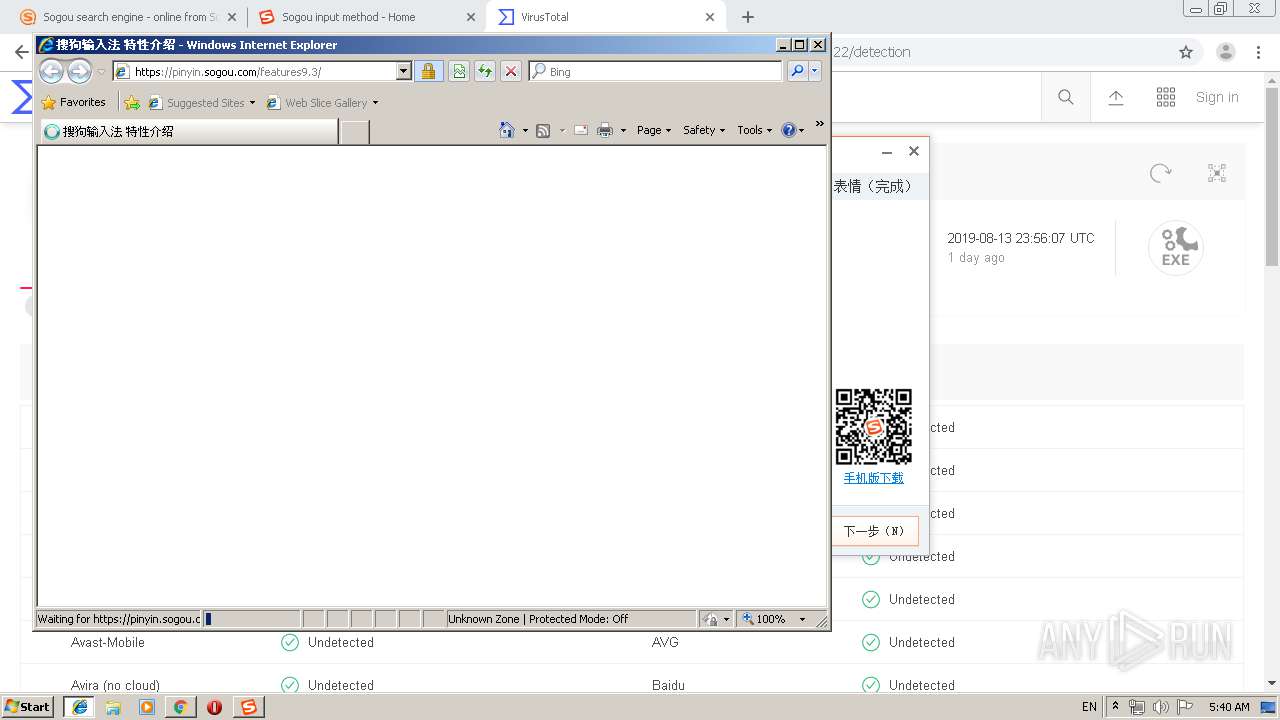The height and width of the screenshot is (720, 1280).
Task: Print the page with the IE printer icon
Action: pyautogui.click(x=605, y=130)
